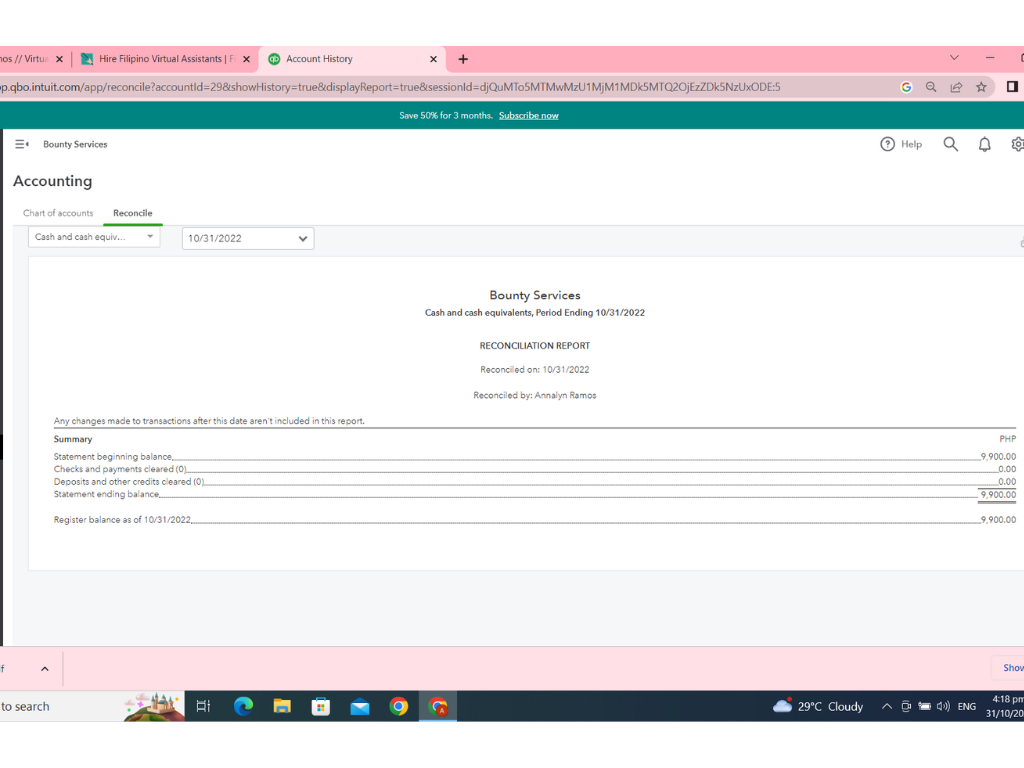Click the browser address bar URL
The height and width of the screenshot is (768, 1024).
(391, 87)
